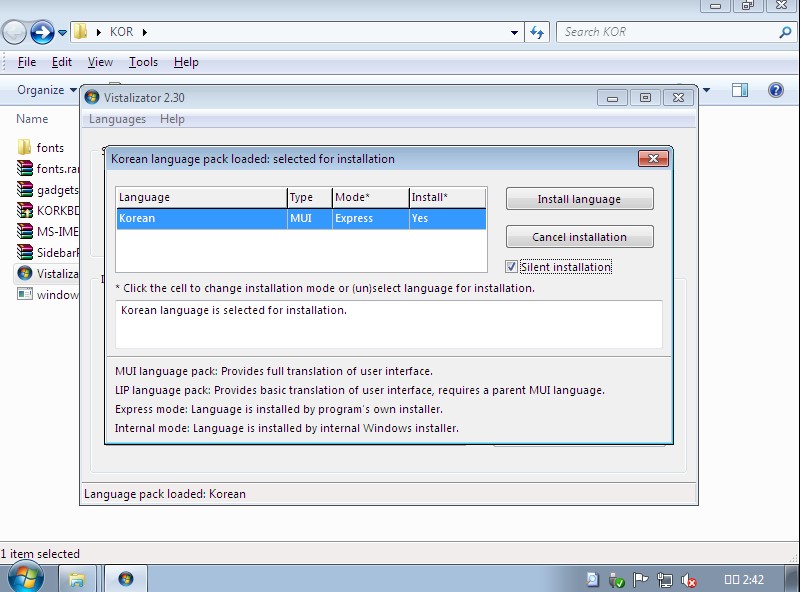Uncheck the Silent installation checkbox
This screenshot has width=800, height=592.
(x=511, y=266)
